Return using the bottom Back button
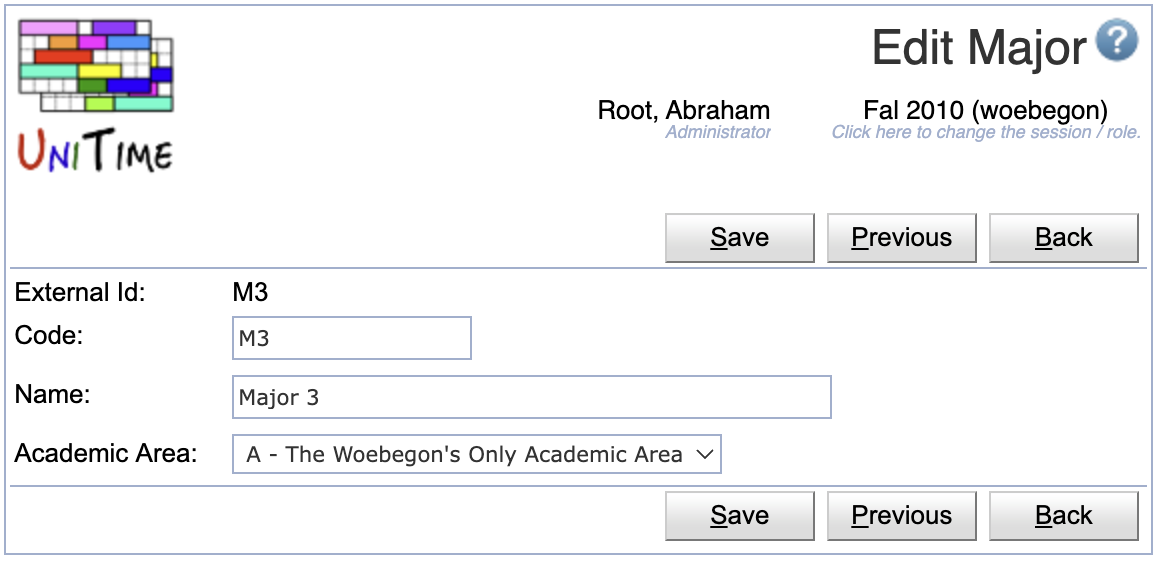Image resolution: width=1160 pixels, height=562 pixels. pos(1064,516)
